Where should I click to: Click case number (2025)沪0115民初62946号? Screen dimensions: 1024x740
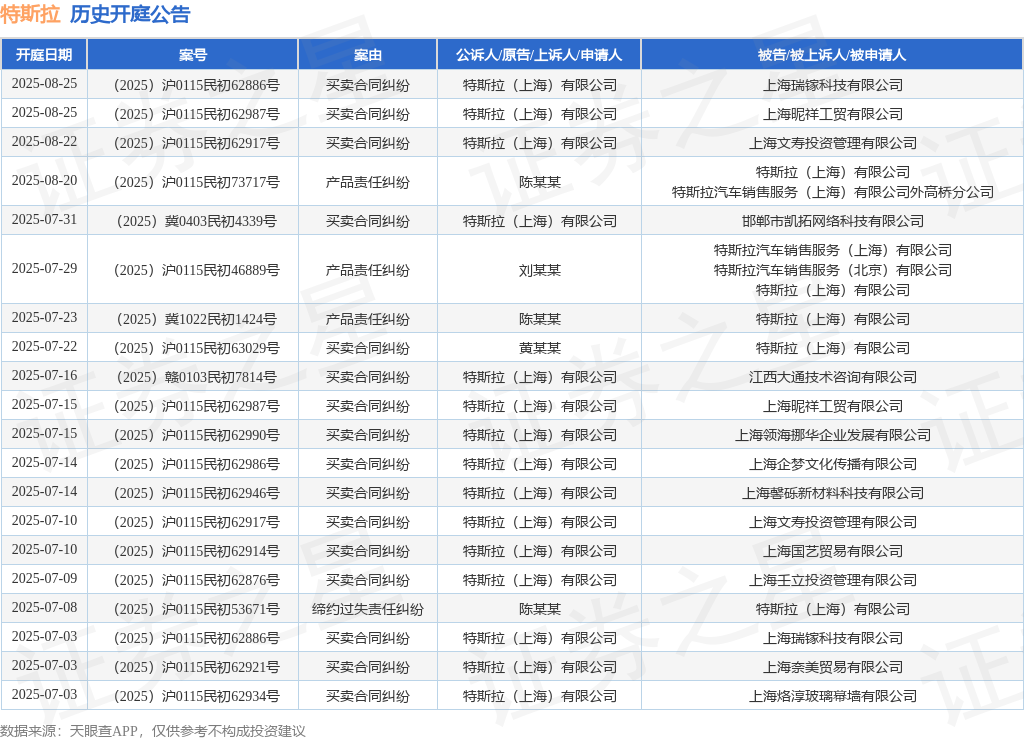[197, 493]
